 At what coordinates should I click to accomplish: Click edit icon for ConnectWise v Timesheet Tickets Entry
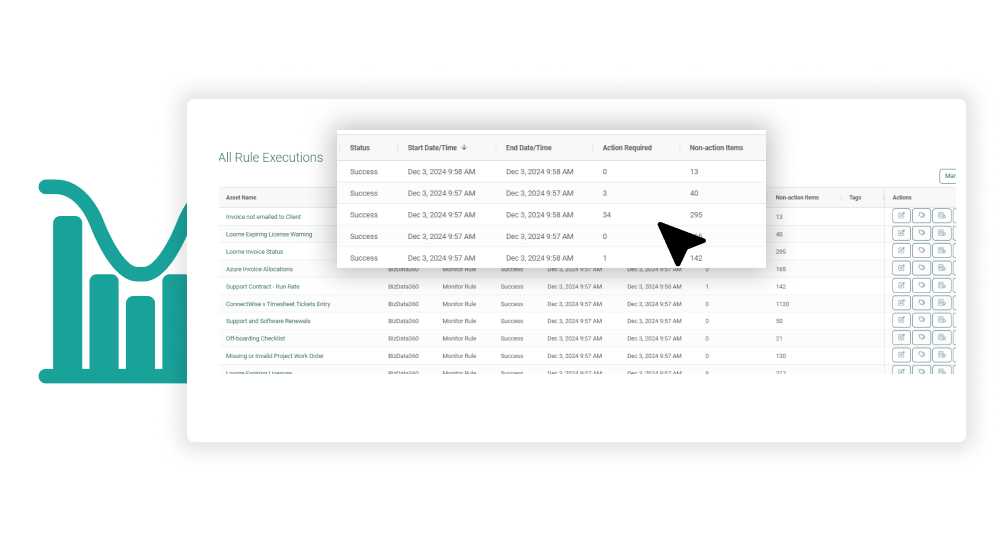click(x=901, y=303)
